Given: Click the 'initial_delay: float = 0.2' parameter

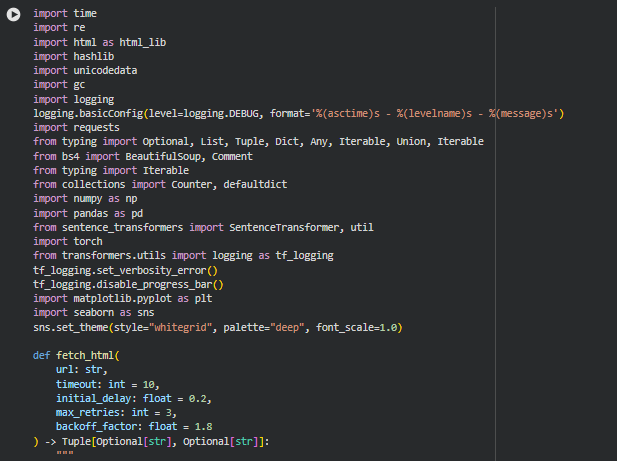Looking at the screenshot, I should (133, 398).
